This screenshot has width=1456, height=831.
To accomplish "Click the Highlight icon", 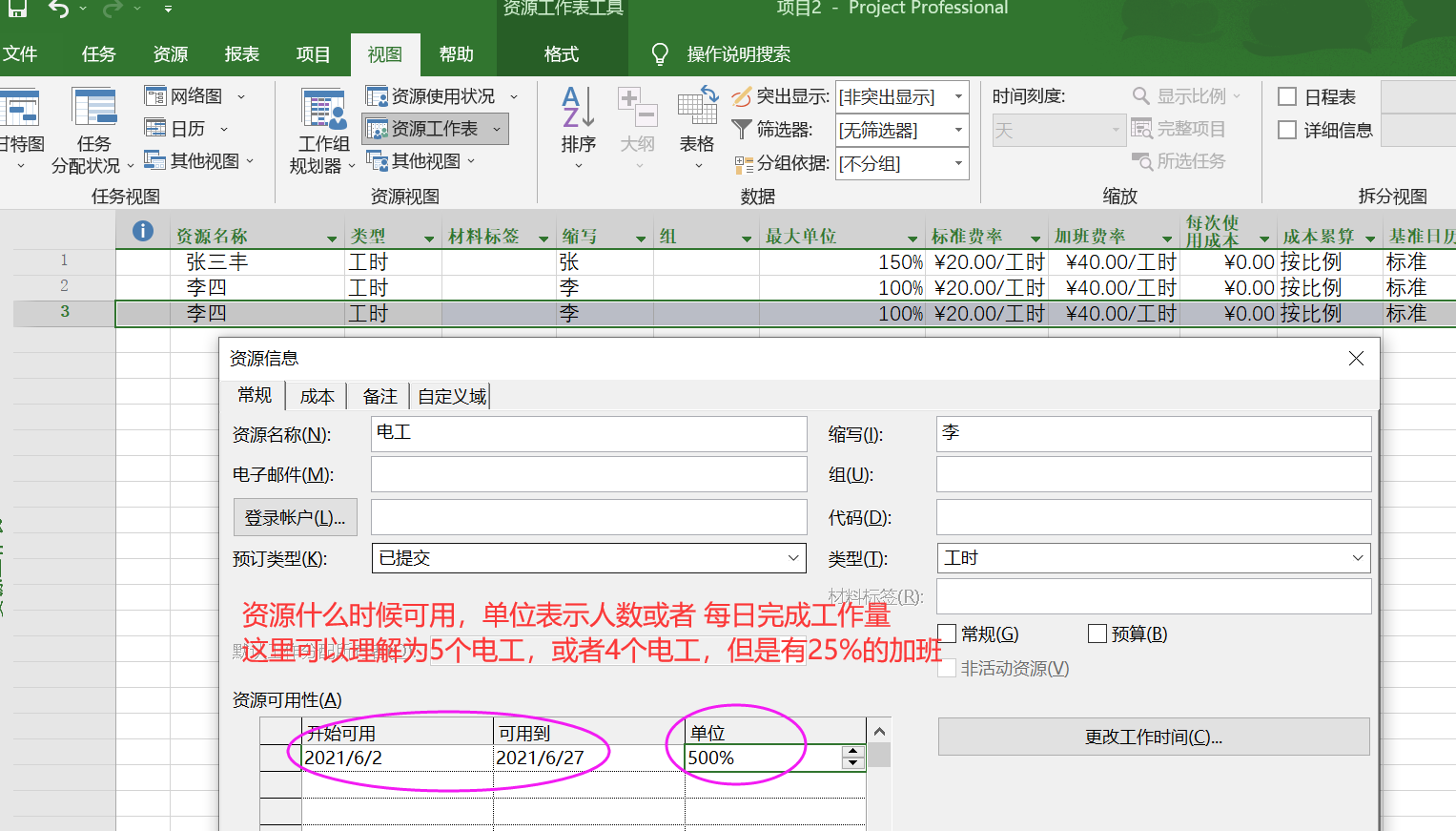I will click(x=742, y=96).
